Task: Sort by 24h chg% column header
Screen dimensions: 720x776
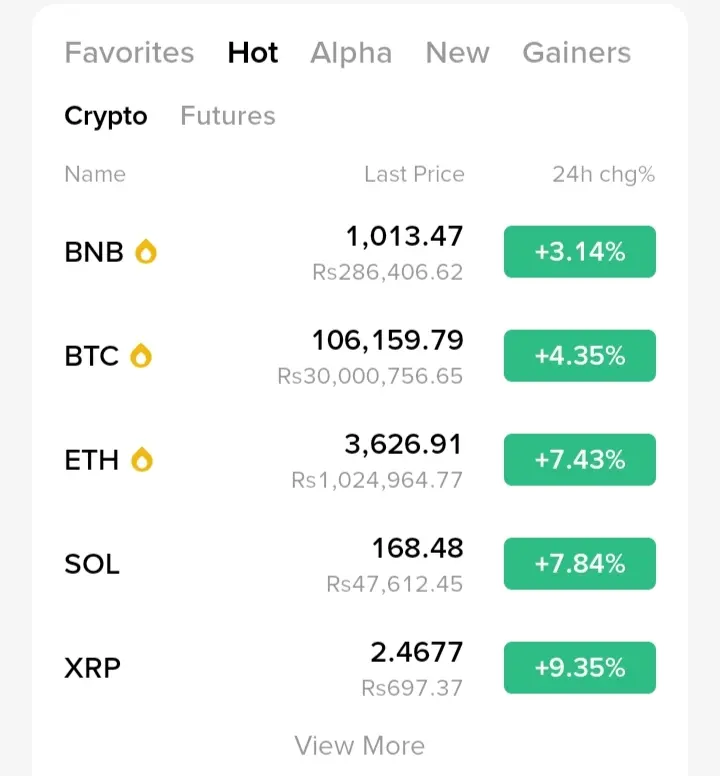Action: pyautogui.click(x=603, y=174)
